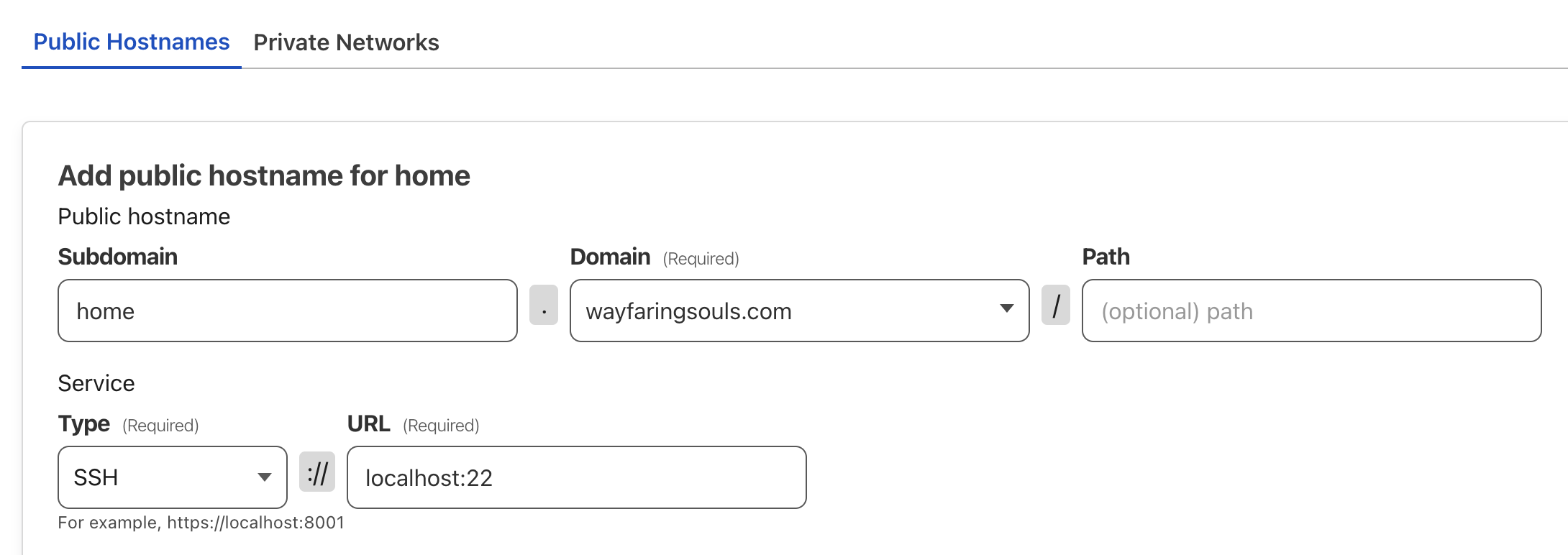1568x555 pixels.
Task: Select the URL field showing localhost:22
Action: [x=575, y=477]
